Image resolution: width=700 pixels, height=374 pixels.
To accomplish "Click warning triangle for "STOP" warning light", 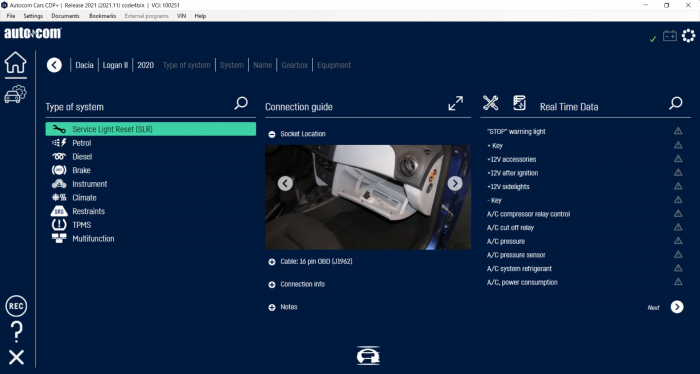I will (x=678, y=131).
